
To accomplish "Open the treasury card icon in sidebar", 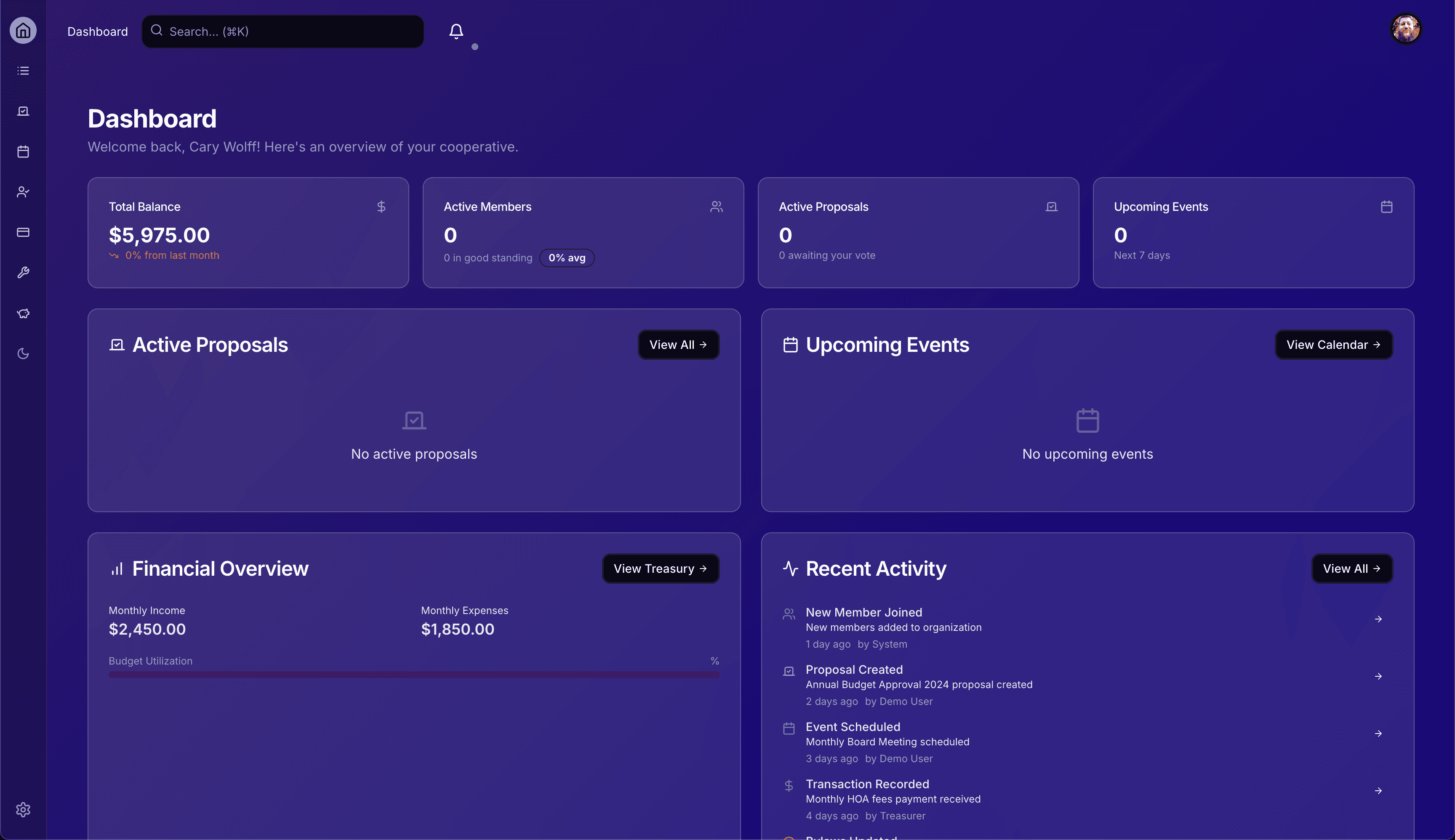I will pos(23,232).
